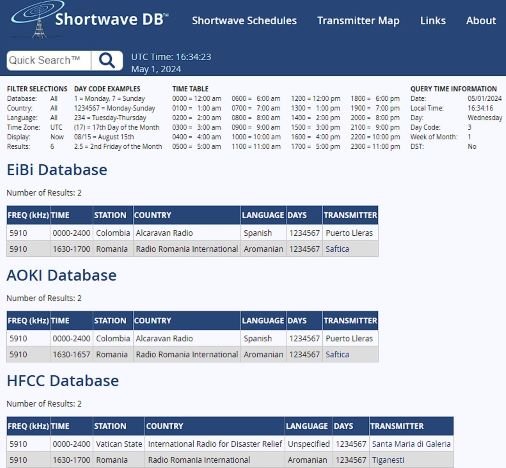506x468 pixels.
Task: Open the About page
Action: tap(481, 20)
